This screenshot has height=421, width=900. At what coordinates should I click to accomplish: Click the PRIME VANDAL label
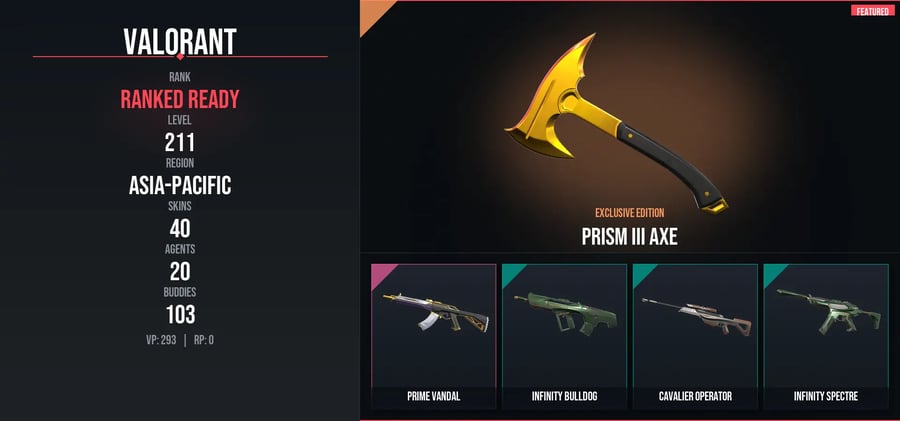click(433, 396)
